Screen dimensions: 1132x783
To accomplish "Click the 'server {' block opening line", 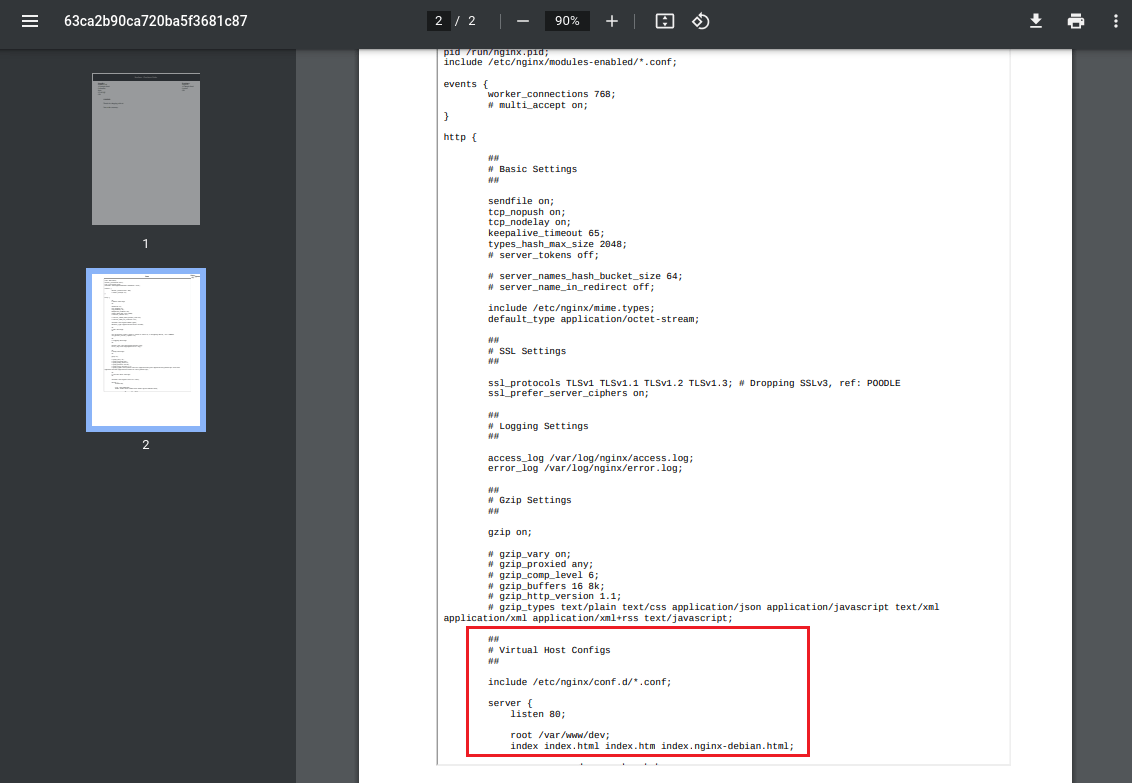I will click(x=510, y=704).
